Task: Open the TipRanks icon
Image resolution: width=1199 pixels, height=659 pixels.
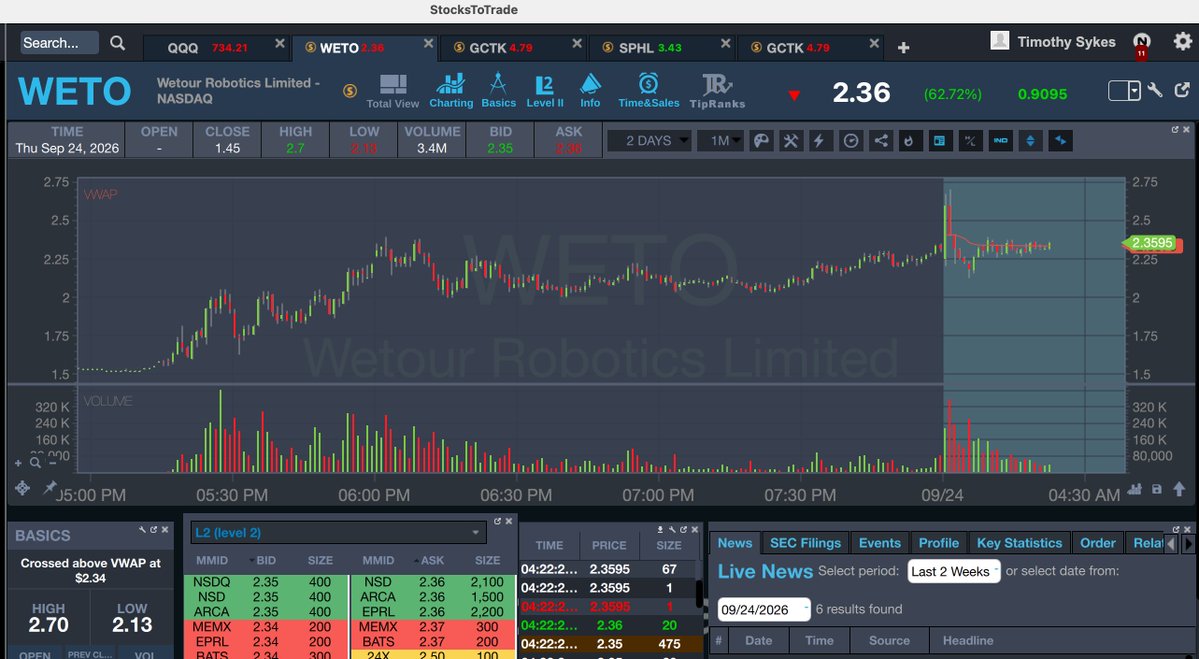Action: [x=716, y=92]
